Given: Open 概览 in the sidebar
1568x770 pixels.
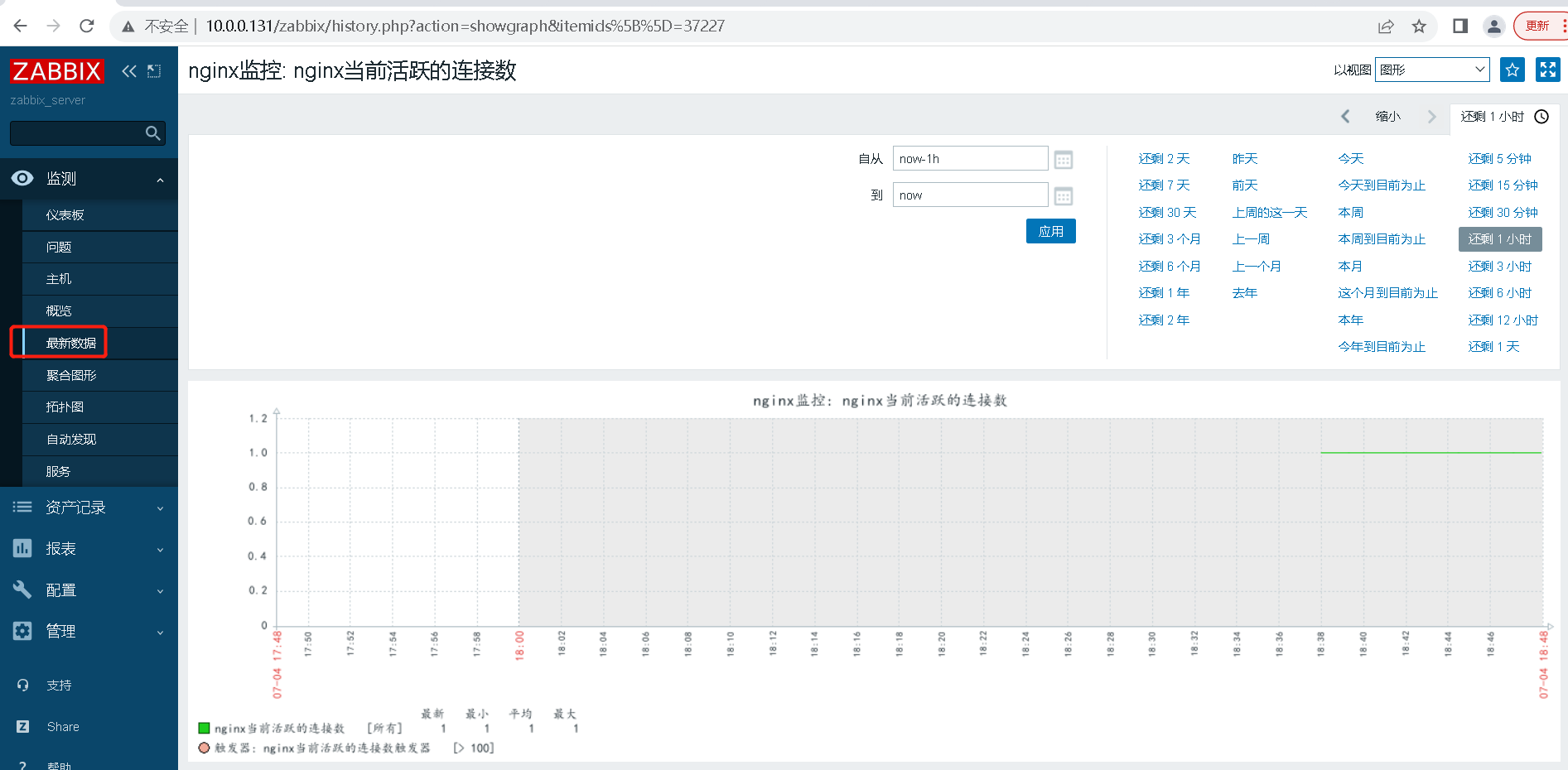Looking at the screenshot, I should (x=59, y=311).
